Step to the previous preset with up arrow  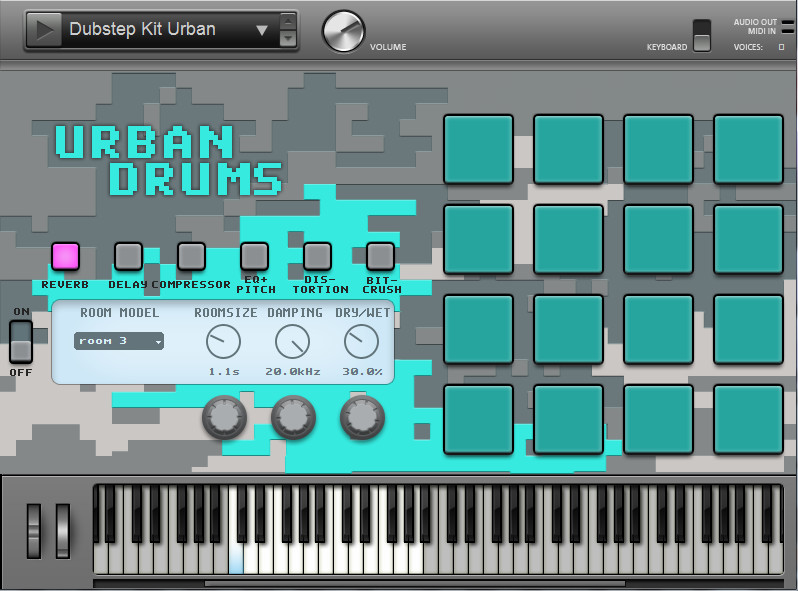coord(288,20)
